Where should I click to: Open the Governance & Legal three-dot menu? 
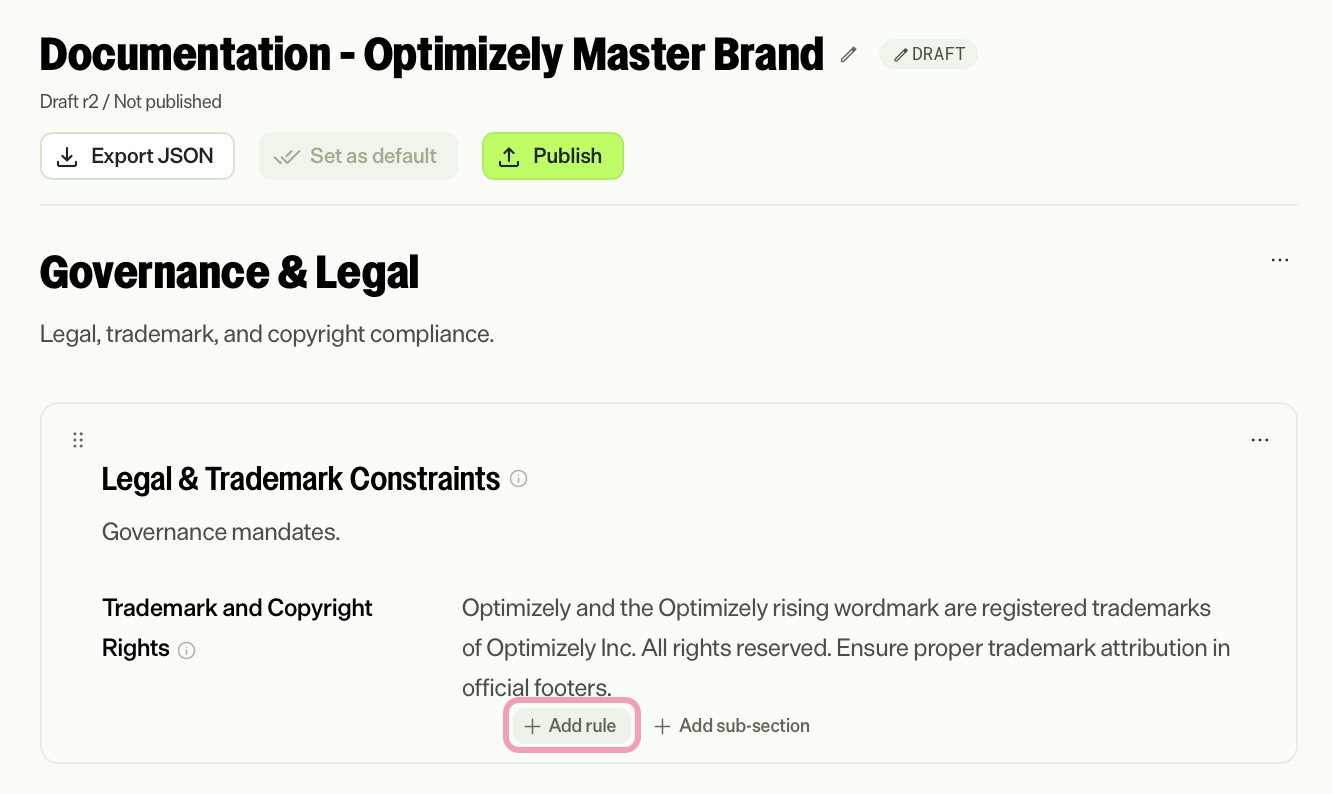[1279, 260]
